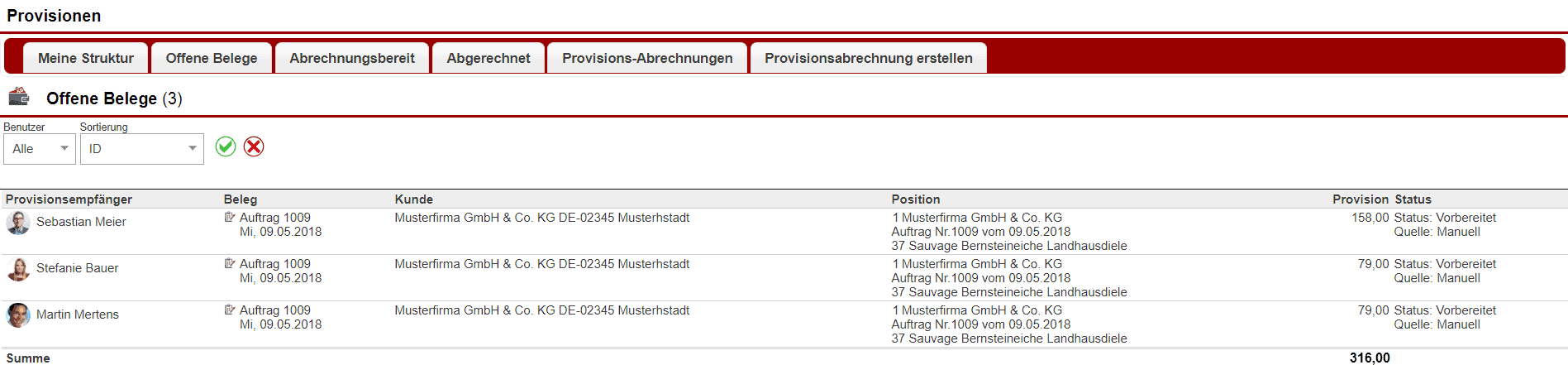Image resolution: width=1568 pixels, height=365 pixels.
Task: Click Martin Mertens' avatar picture
Action: click(x=18, y=315)
